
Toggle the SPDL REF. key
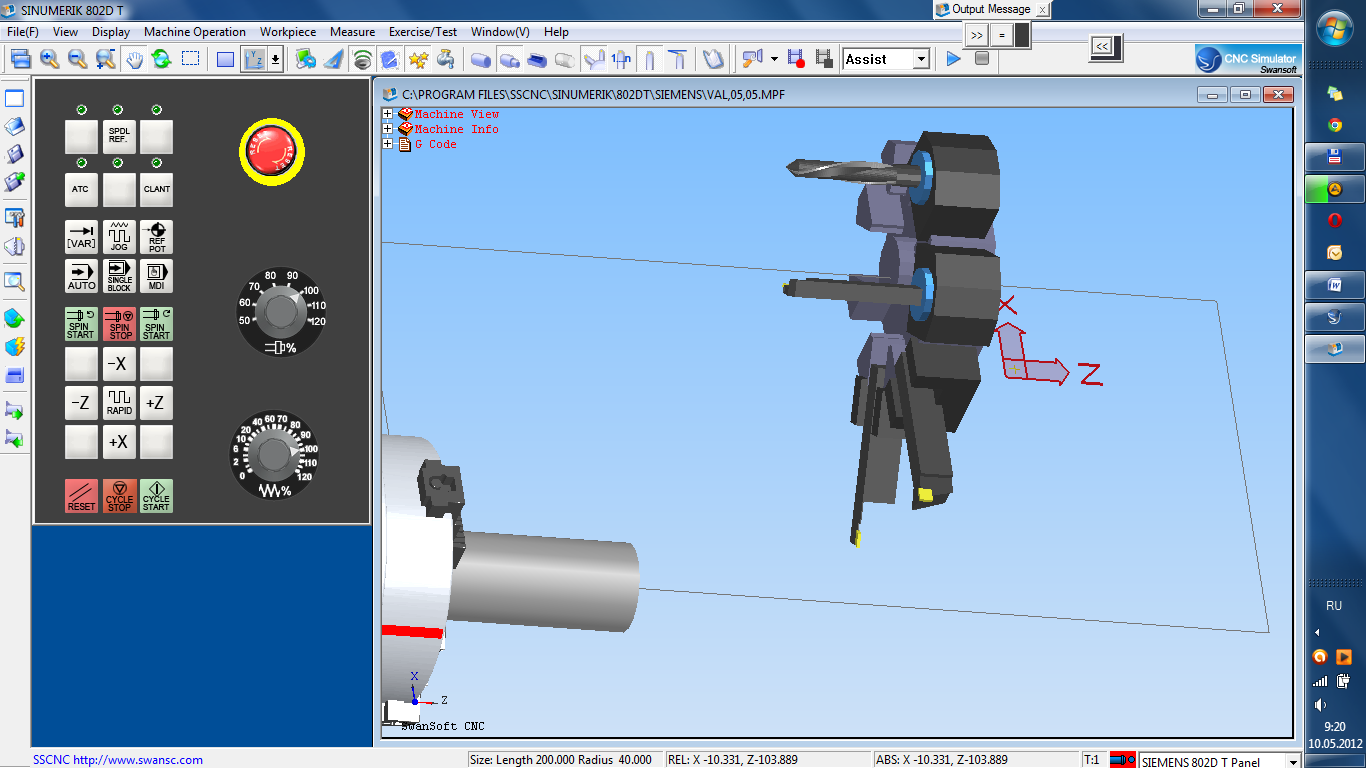(119, 136)
